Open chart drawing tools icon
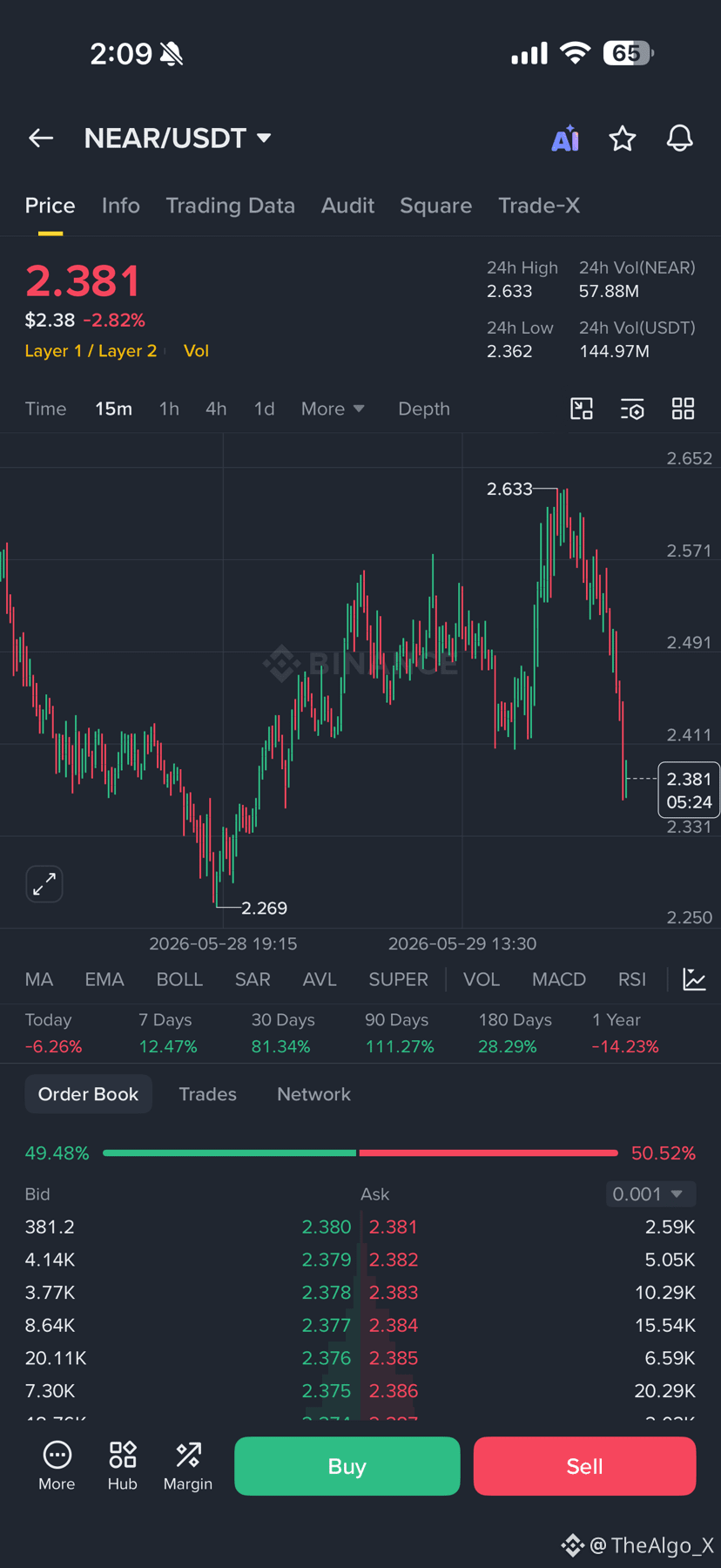The image size is (721, 1568). 582,409
